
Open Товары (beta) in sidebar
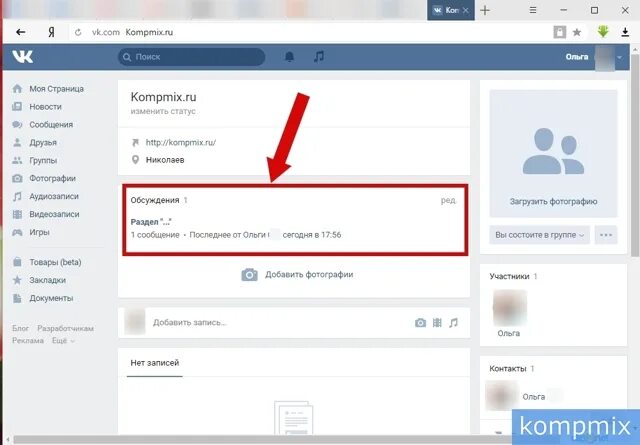click(55, 262)
